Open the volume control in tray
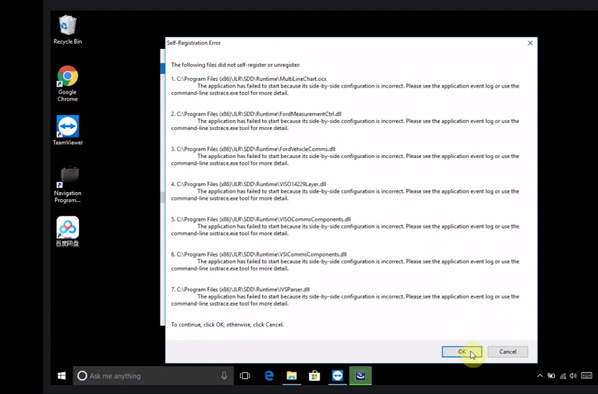The width and height of the screenshot is (598, 394). tap(573, 376)
